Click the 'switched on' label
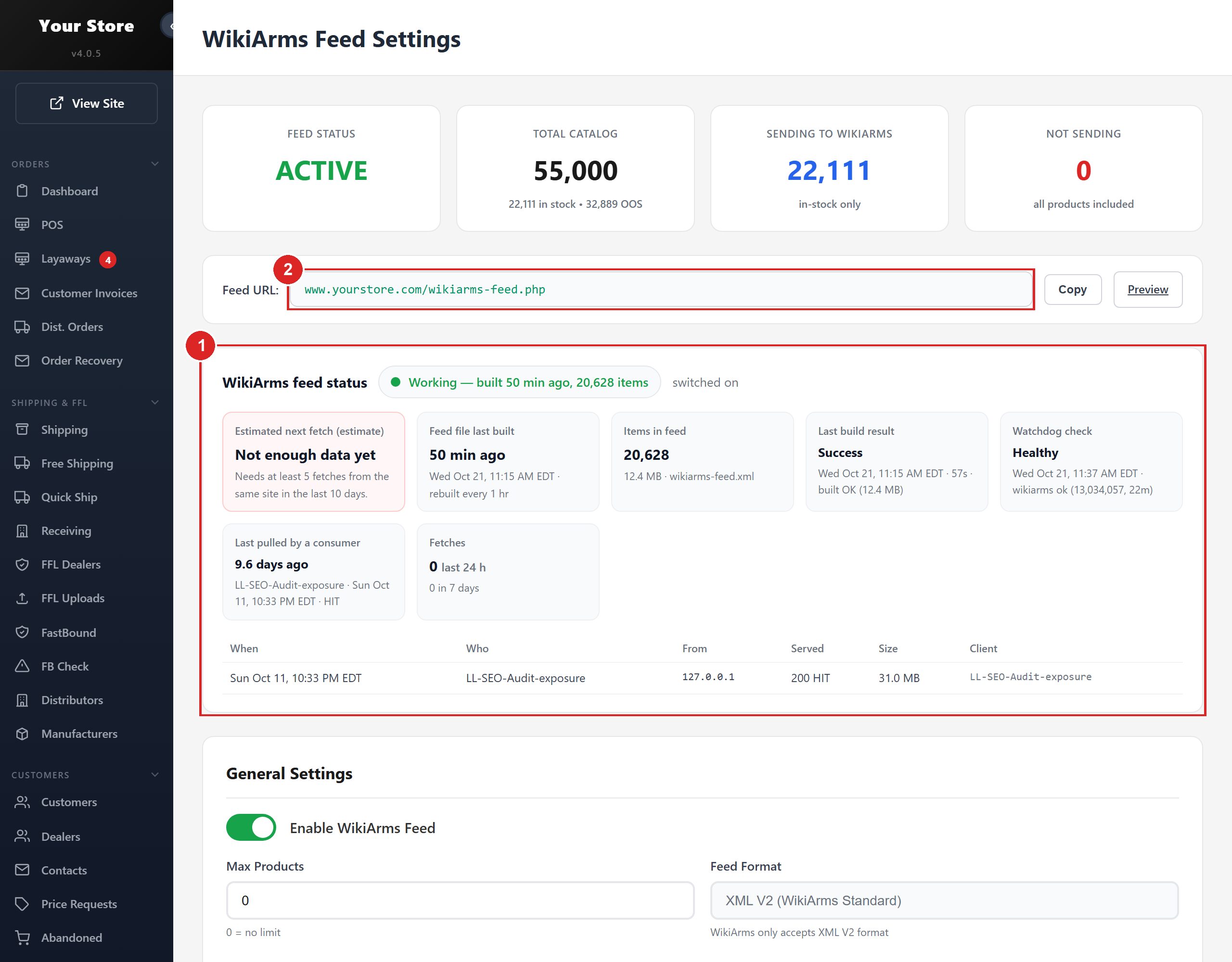Viewport: 1232px width, 962px height. (x=705, y=382)
